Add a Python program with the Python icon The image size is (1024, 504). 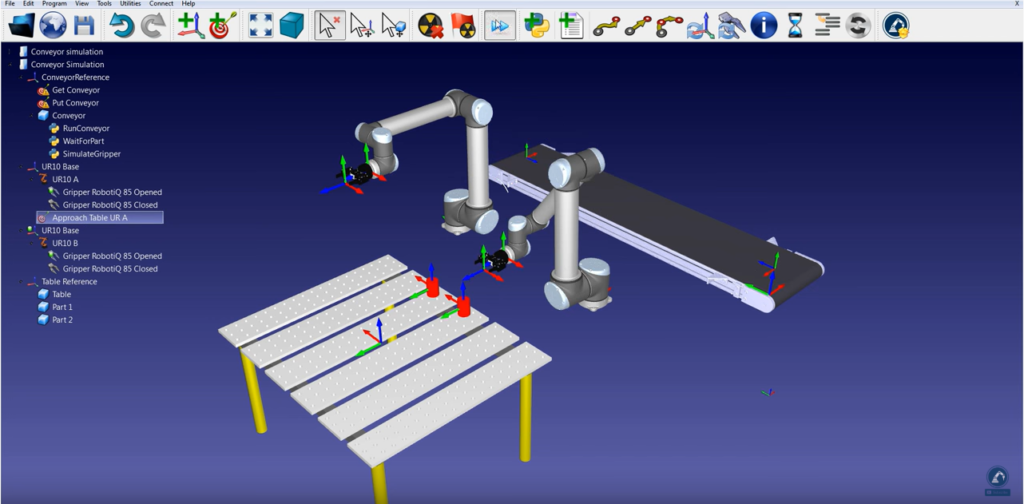538,25
